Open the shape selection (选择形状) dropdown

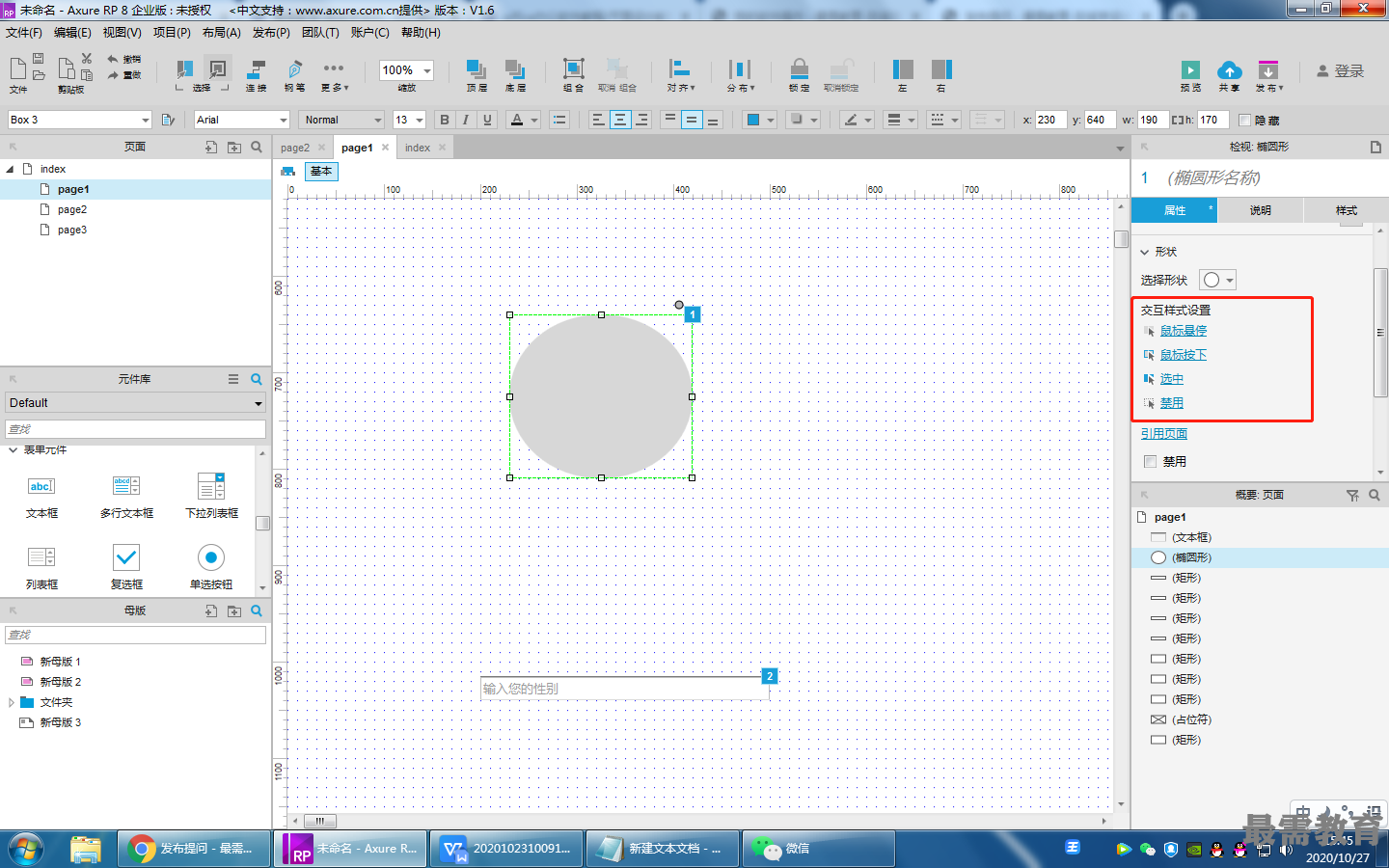(x=1217, y=280)
